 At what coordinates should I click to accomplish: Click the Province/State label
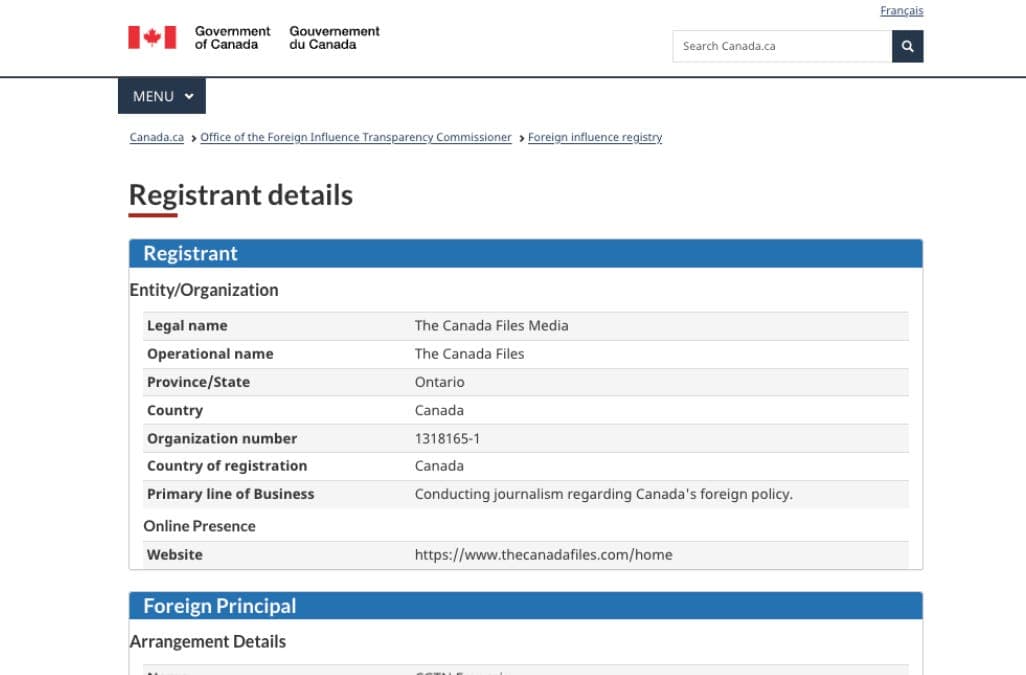(198, 382)
